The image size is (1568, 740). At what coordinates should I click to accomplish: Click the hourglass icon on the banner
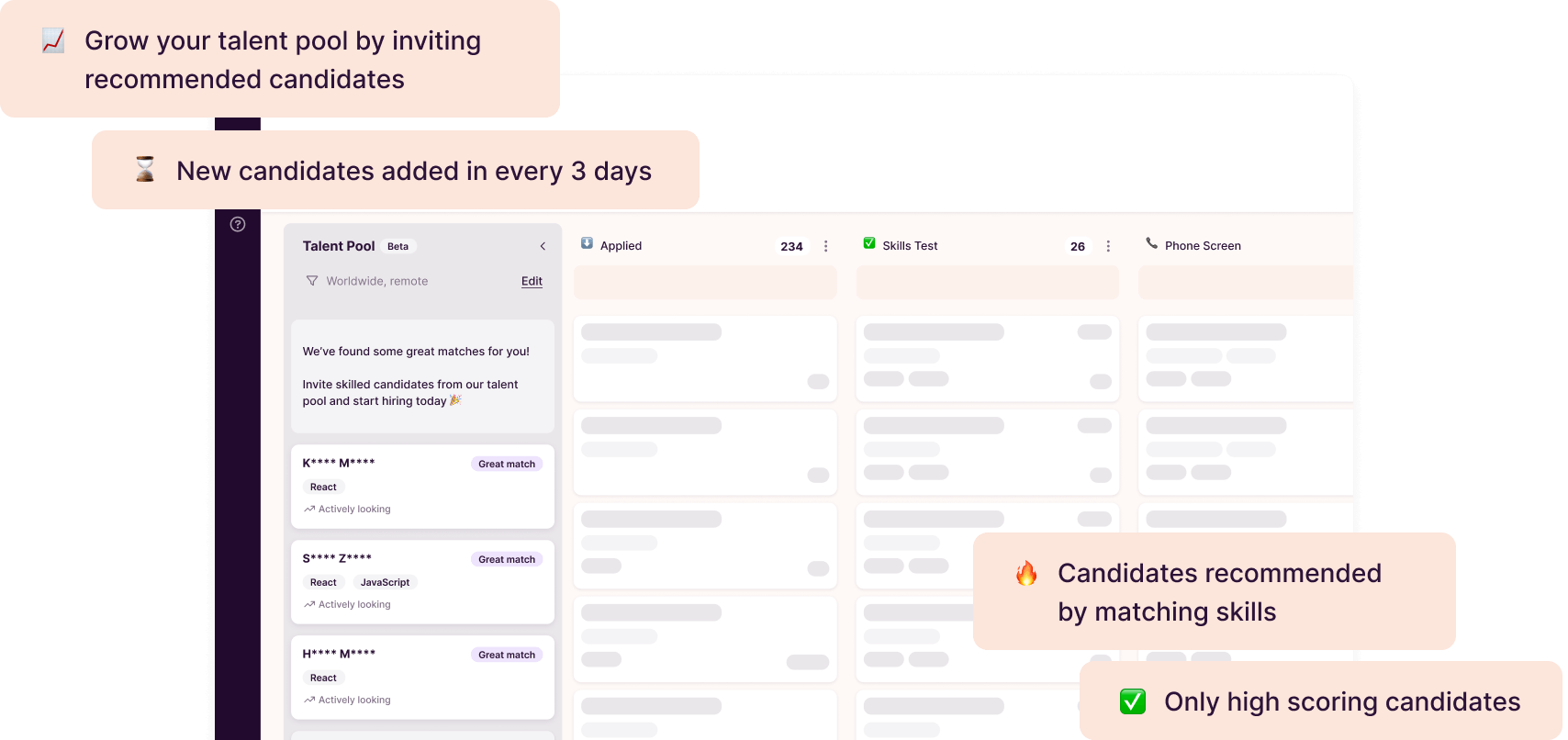(x=145, y=170)
